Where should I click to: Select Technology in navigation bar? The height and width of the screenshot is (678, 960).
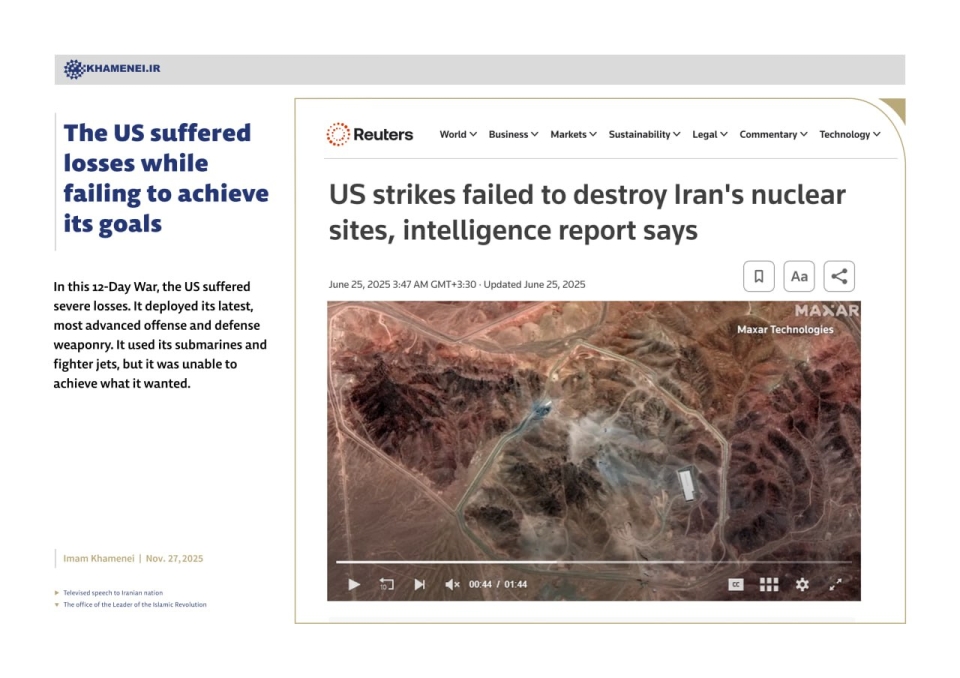click(849, 134)
